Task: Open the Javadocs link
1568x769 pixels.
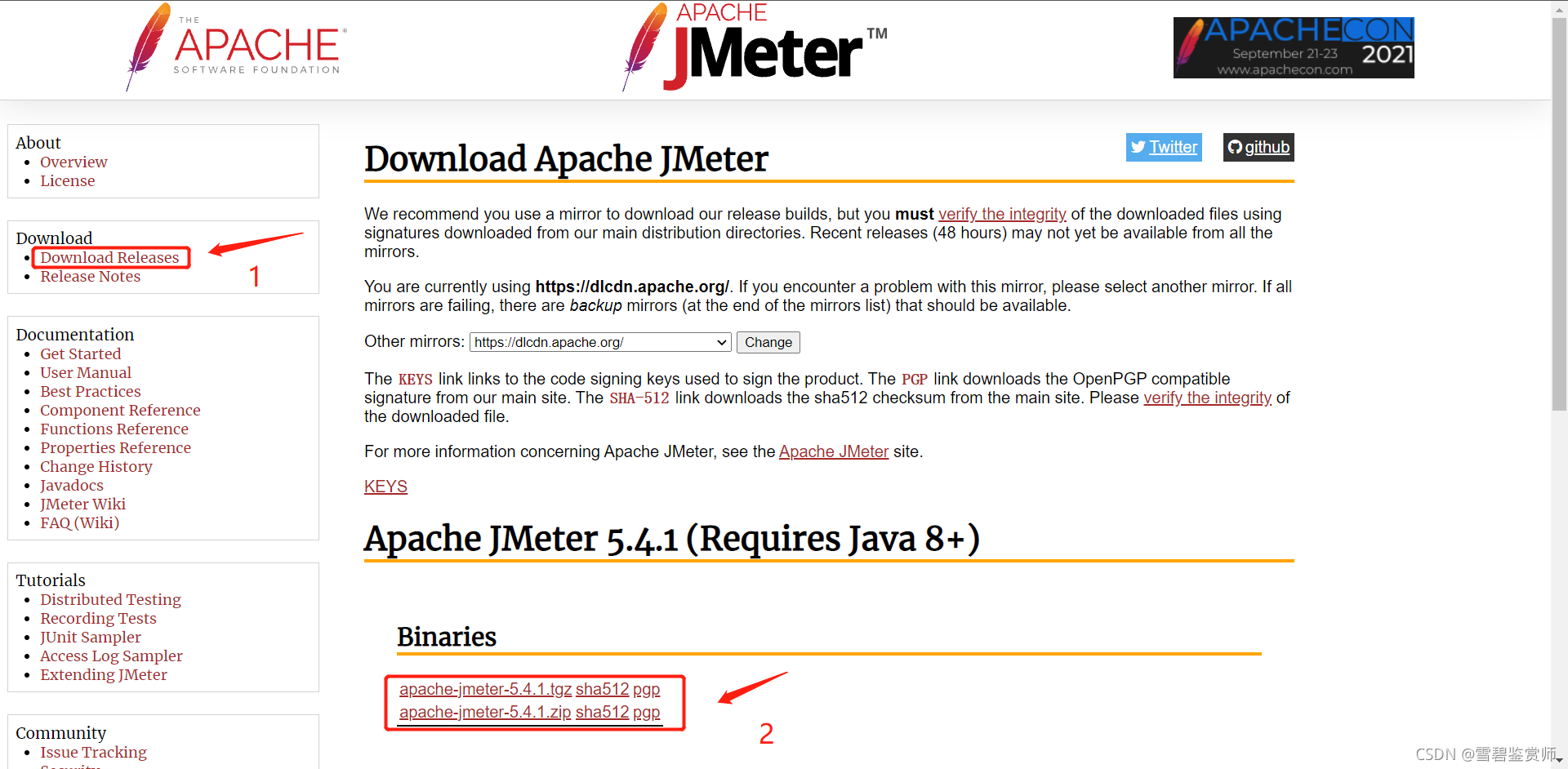Action: (72, 485)
